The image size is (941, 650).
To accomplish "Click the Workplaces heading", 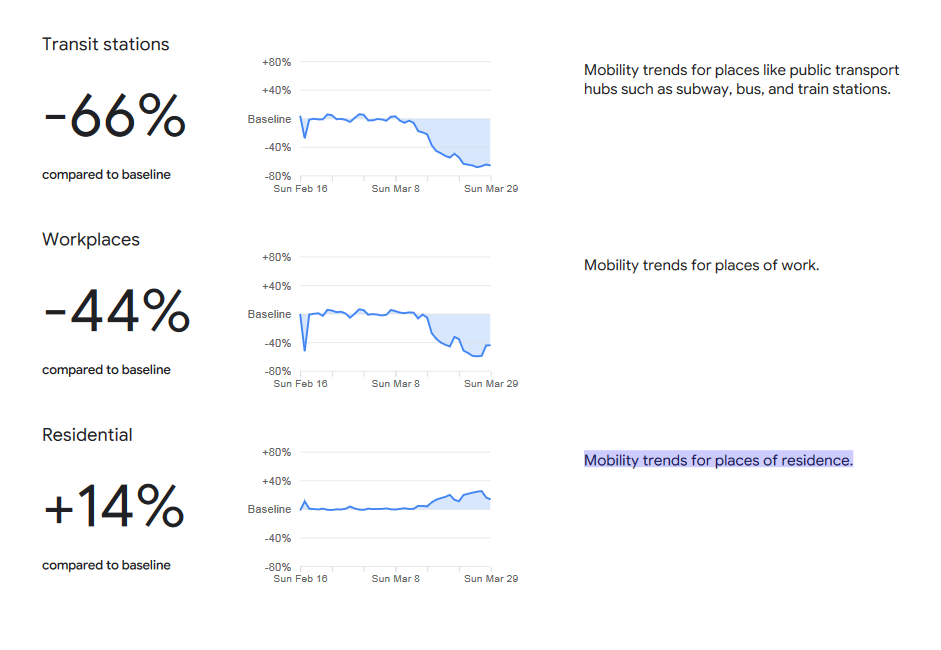I will (91, 240).
